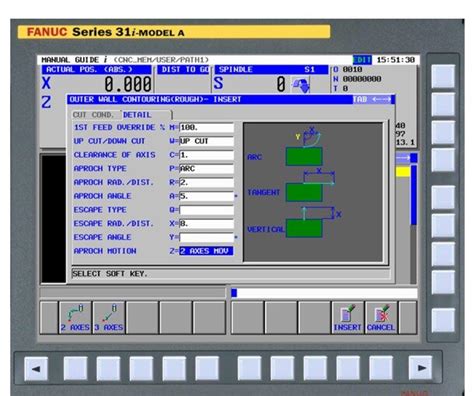The height and width of the screenshot is (396, 474).
Task: Click the bottom right-side vertical hardware key
Action: click(443, 320)
